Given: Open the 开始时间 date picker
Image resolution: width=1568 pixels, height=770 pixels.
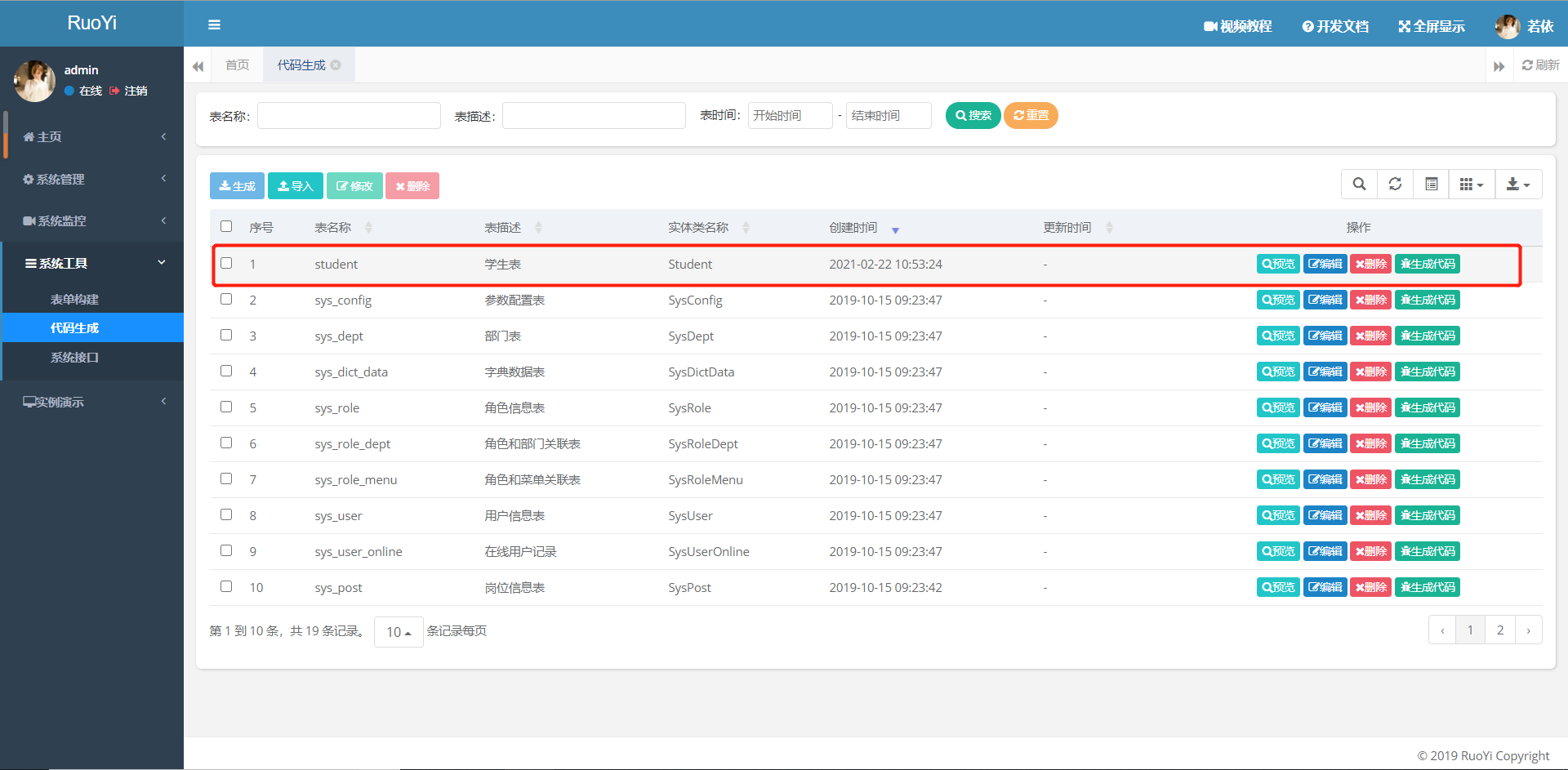Looking at the screenshot, I should point(790,115).
